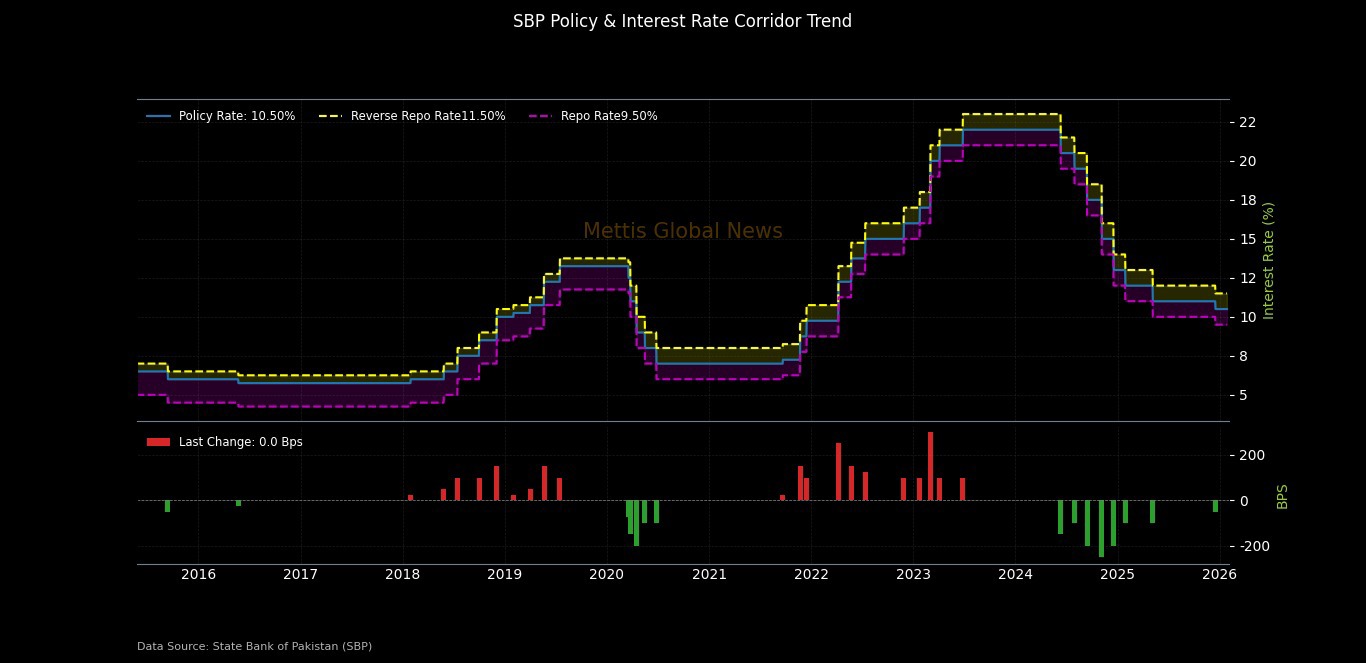Click the longest green bar in late 2024
This screenshot has height=663, width=1366.
coord(1101,528)
